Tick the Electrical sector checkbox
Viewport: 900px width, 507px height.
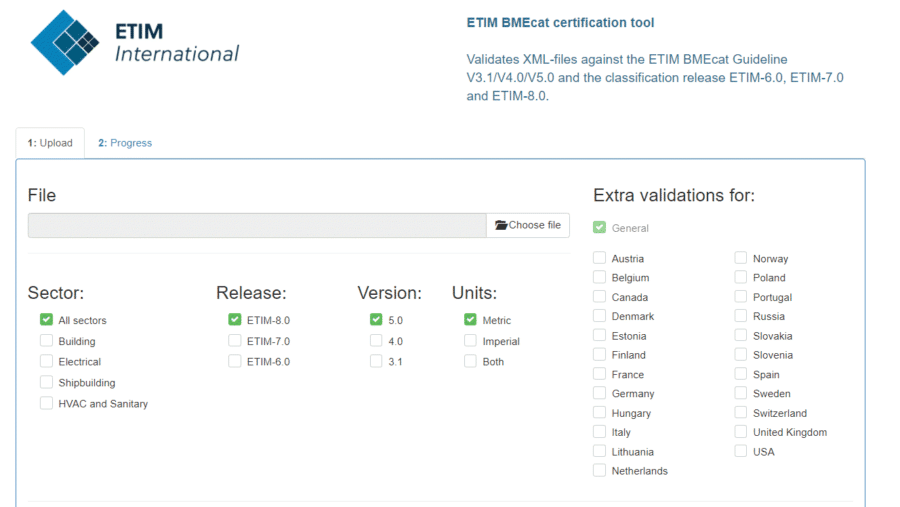point(46,362)
